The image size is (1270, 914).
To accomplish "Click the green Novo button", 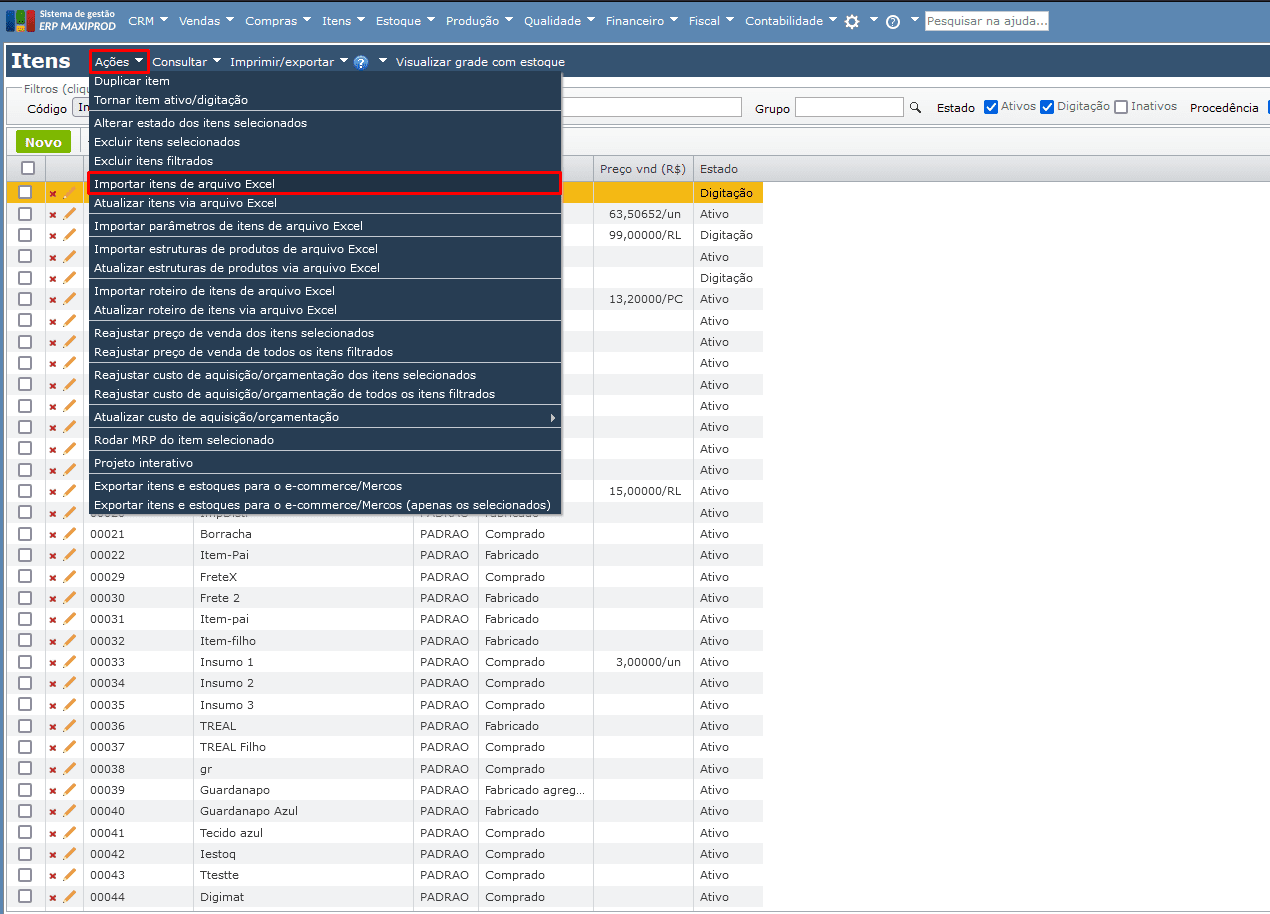I will tap(43, 142).
